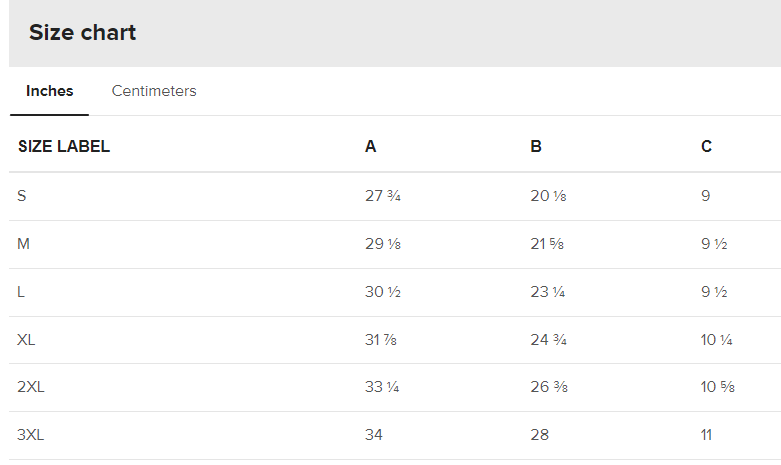Click the 21 ⅝ measurement in column B
This screenshot has width=781, height=465.
[x=548, y=244]
